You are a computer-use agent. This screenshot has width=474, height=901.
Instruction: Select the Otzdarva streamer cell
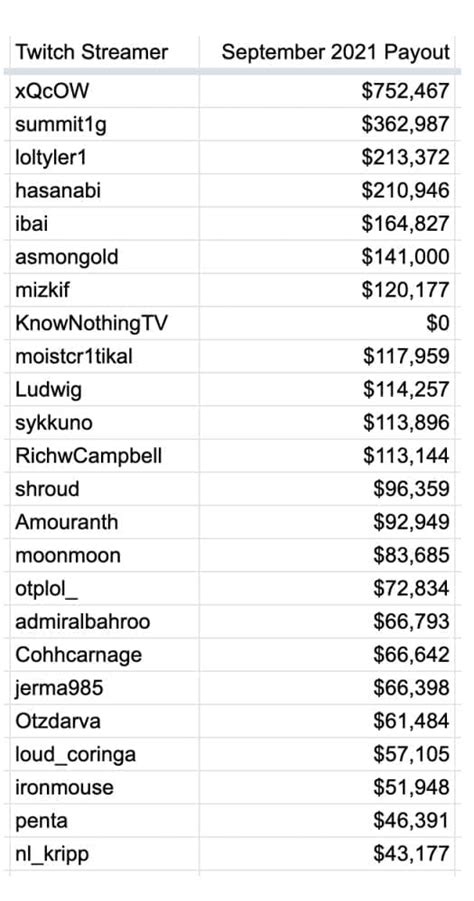(x=105, y=721)
